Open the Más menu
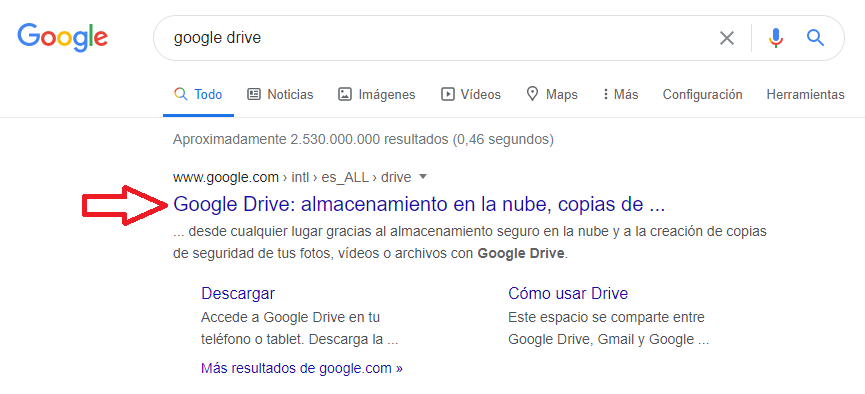The width and height of the screenshot is (865, 394). tap(621, 94)
